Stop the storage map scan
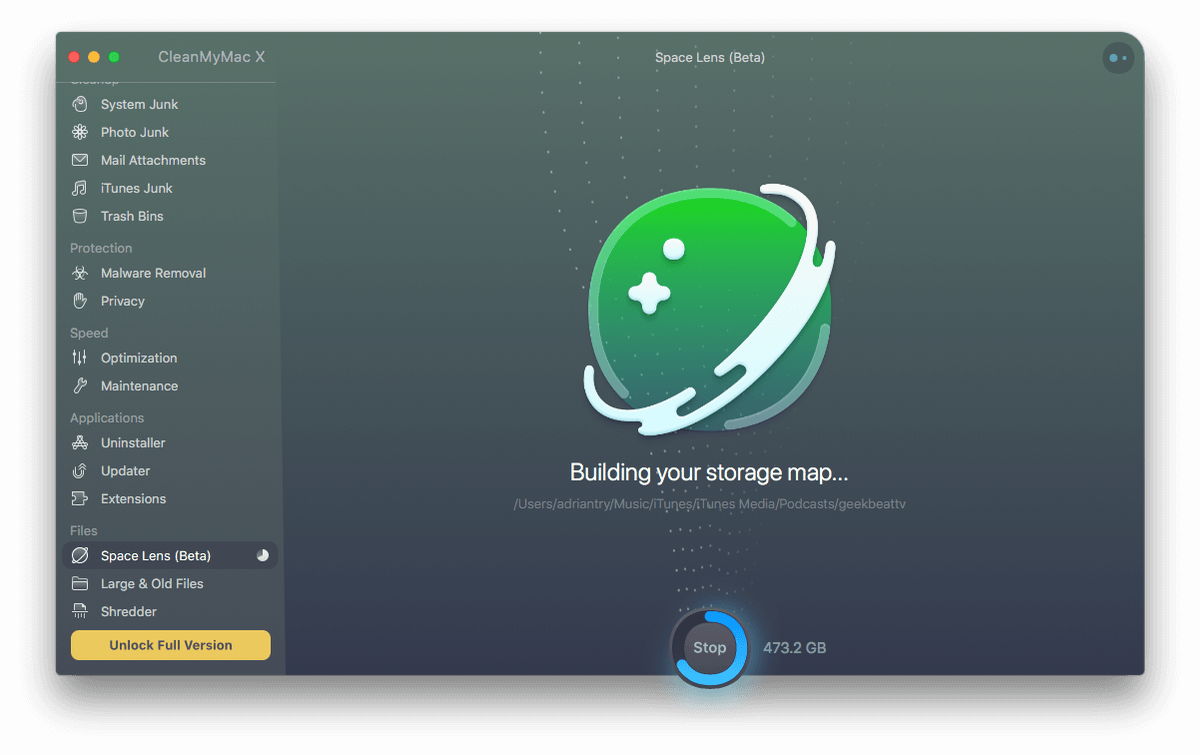Screen dimensions: 1200x755 [x=709, y=647]
